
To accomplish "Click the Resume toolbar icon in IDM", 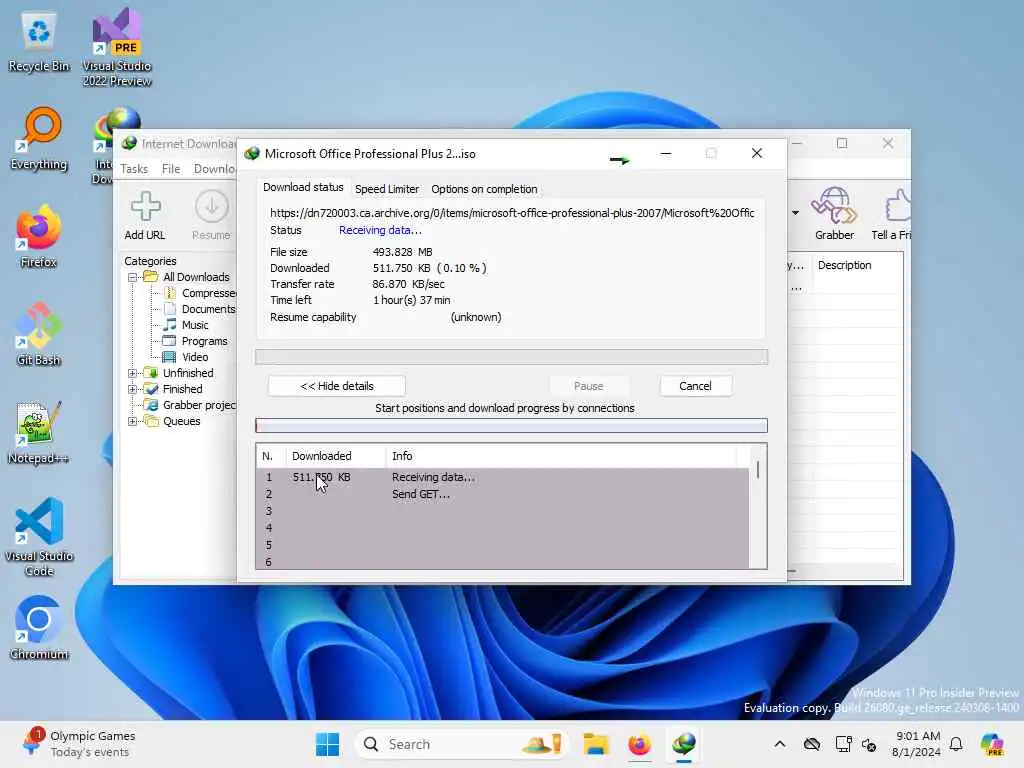I will [212, 216].
